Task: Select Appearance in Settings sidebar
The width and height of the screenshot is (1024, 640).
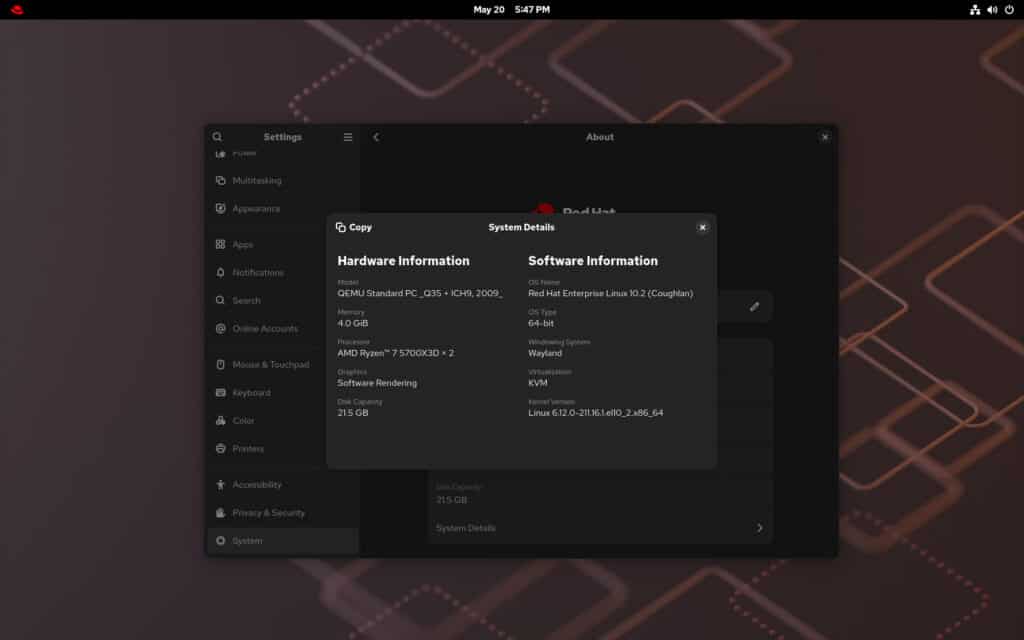Action: tap(283, 208)
